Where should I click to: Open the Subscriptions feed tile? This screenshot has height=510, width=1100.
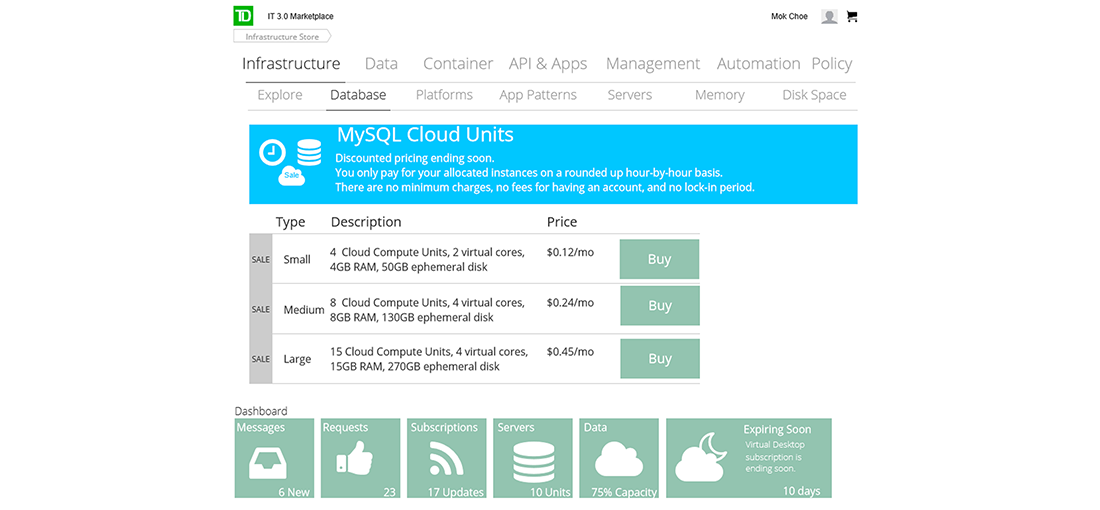pos(447,458)
